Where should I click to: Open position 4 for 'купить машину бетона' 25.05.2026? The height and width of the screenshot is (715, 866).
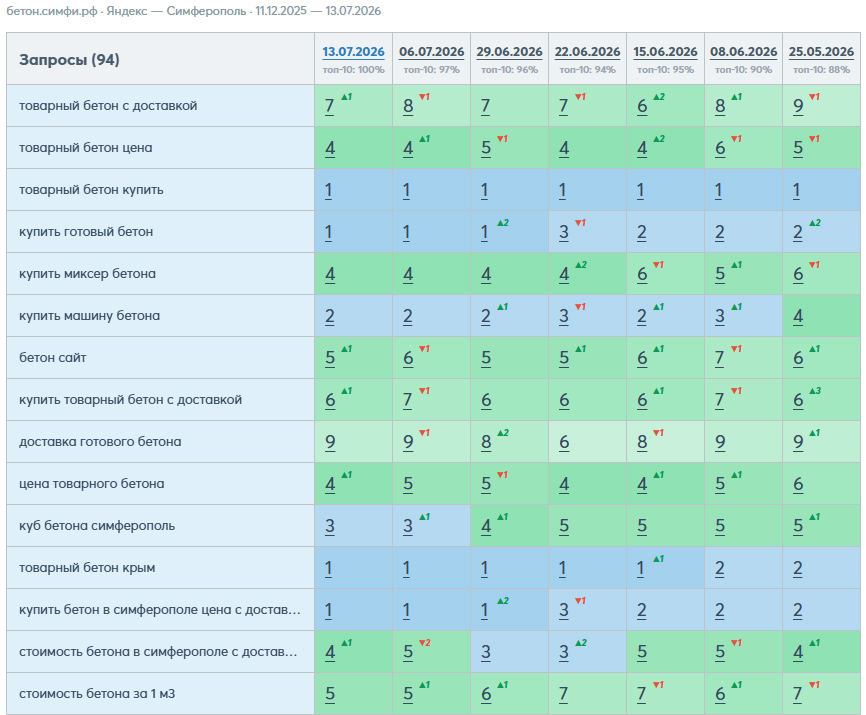pyautogui.click(x=798, y=316)
